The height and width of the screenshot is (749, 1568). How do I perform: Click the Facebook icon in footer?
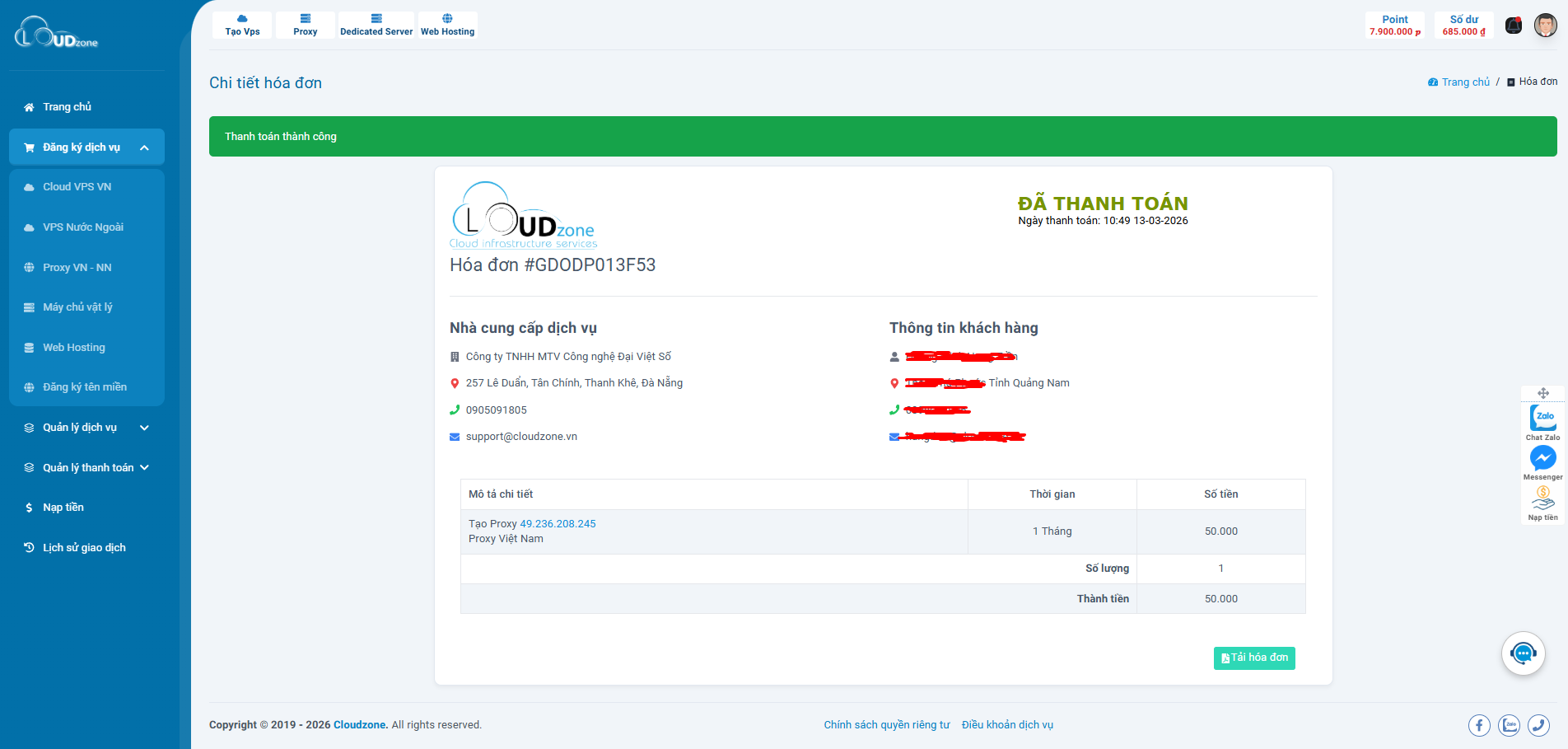coord(1479,725)
